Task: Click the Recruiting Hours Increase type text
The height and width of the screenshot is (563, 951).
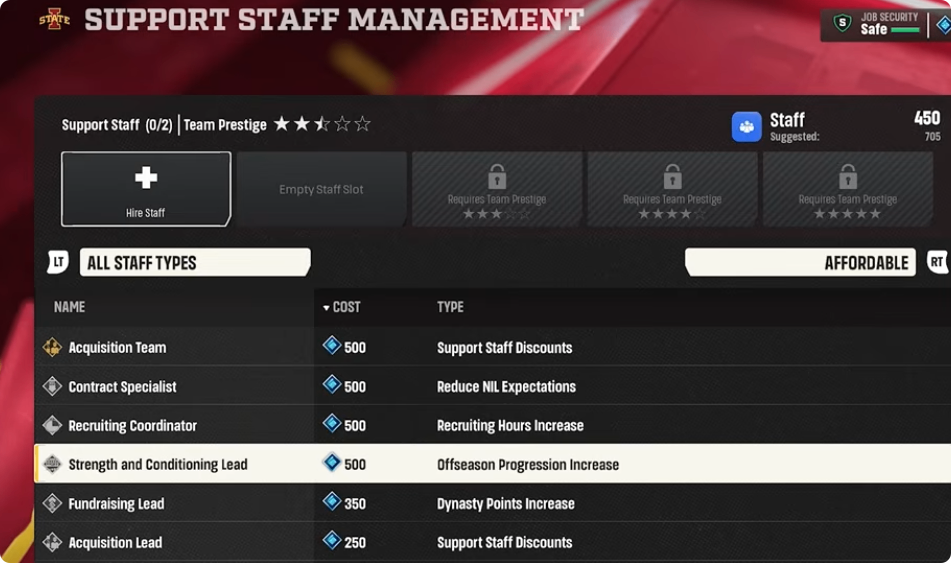Action: tap(510, 425)
